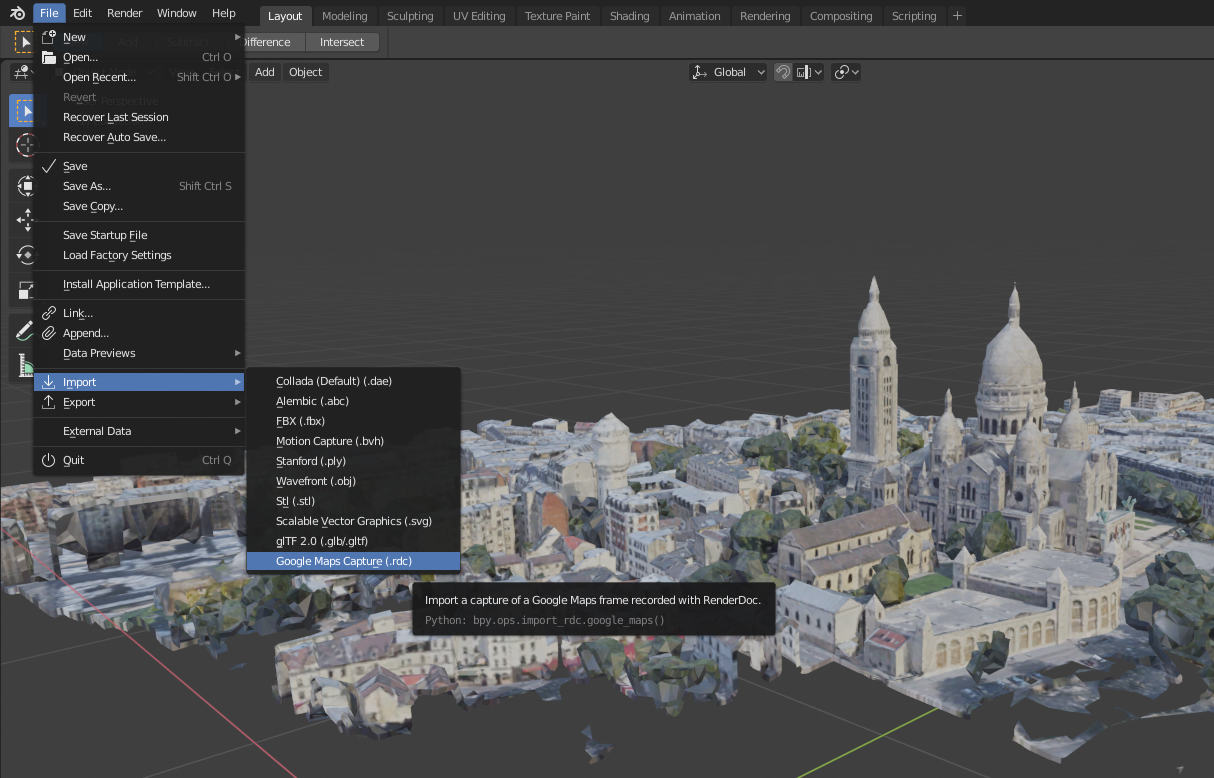The image size is (1214, 778).
Task: Click Save As... in File menu
Action: pyautogui.click(x=87, y=186)
